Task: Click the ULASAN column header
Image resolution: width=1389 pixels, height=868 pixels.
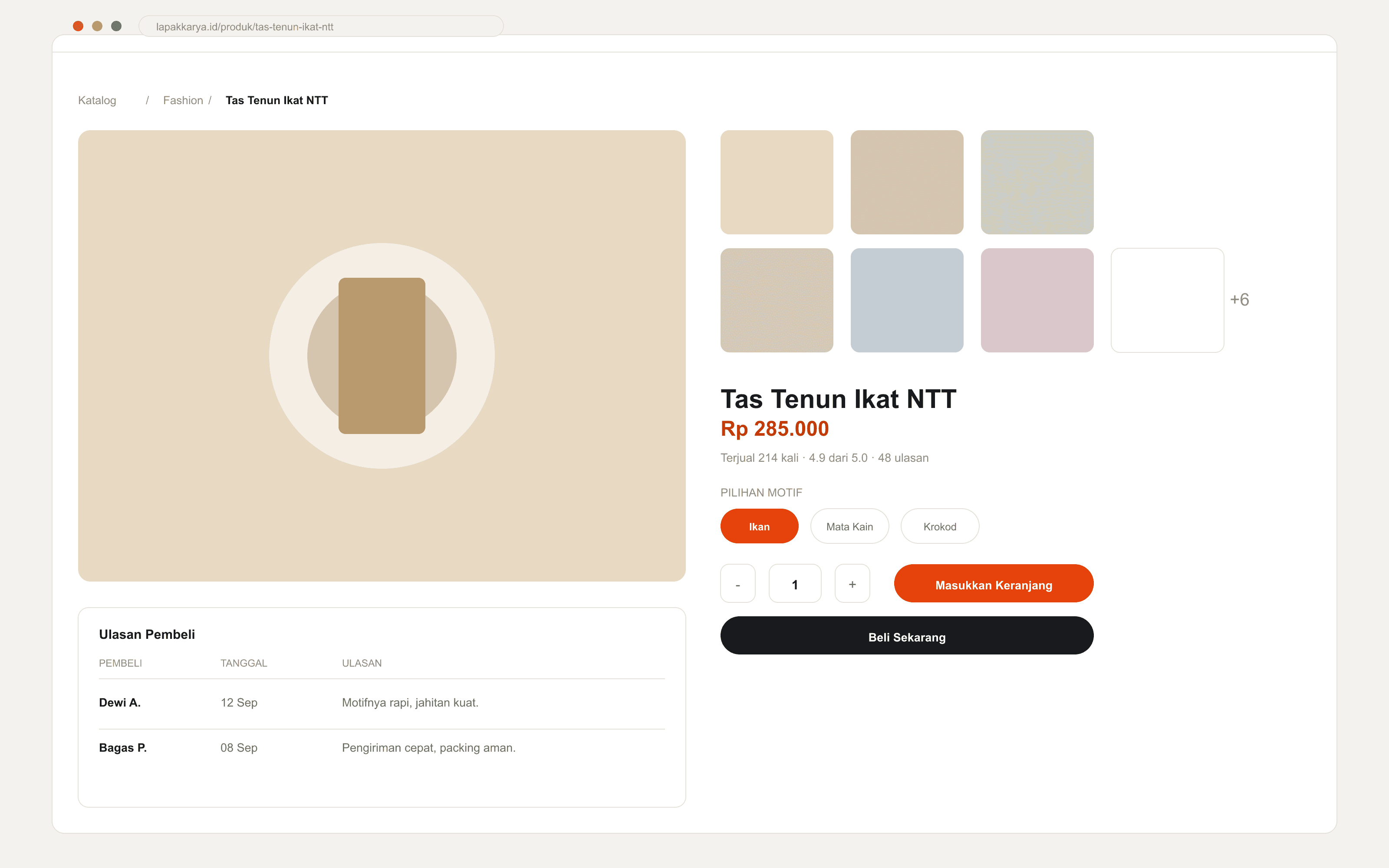Action: [x=362, y=663]
